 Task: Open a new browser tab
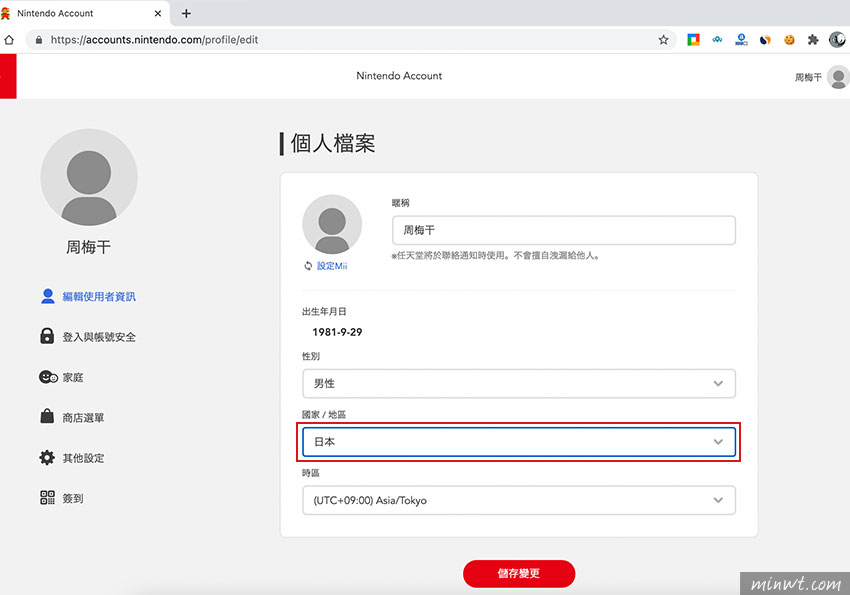(186, 13)
